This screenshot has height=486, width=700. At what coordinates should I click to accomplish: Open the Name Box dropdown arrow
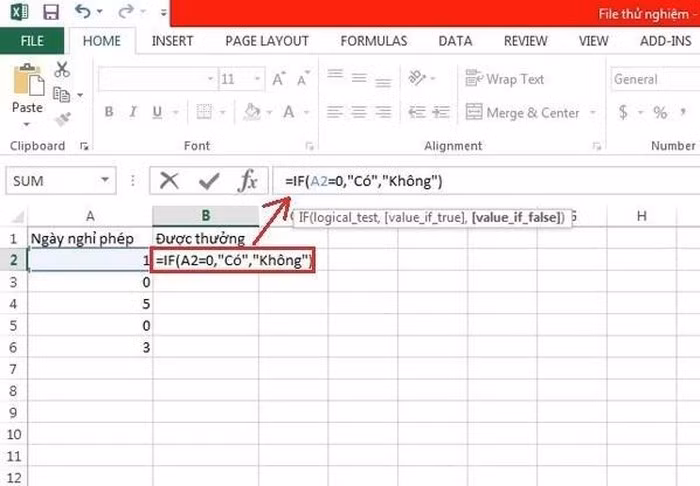click(x=105, y=181)
